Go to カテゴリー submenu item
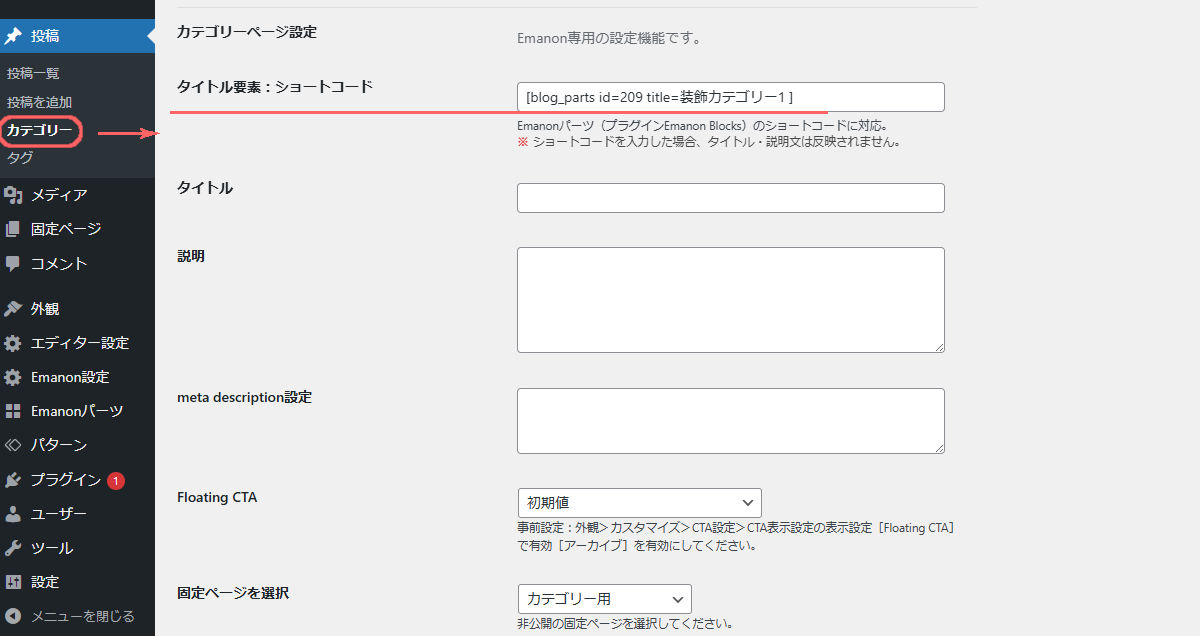 coord(39,131)
